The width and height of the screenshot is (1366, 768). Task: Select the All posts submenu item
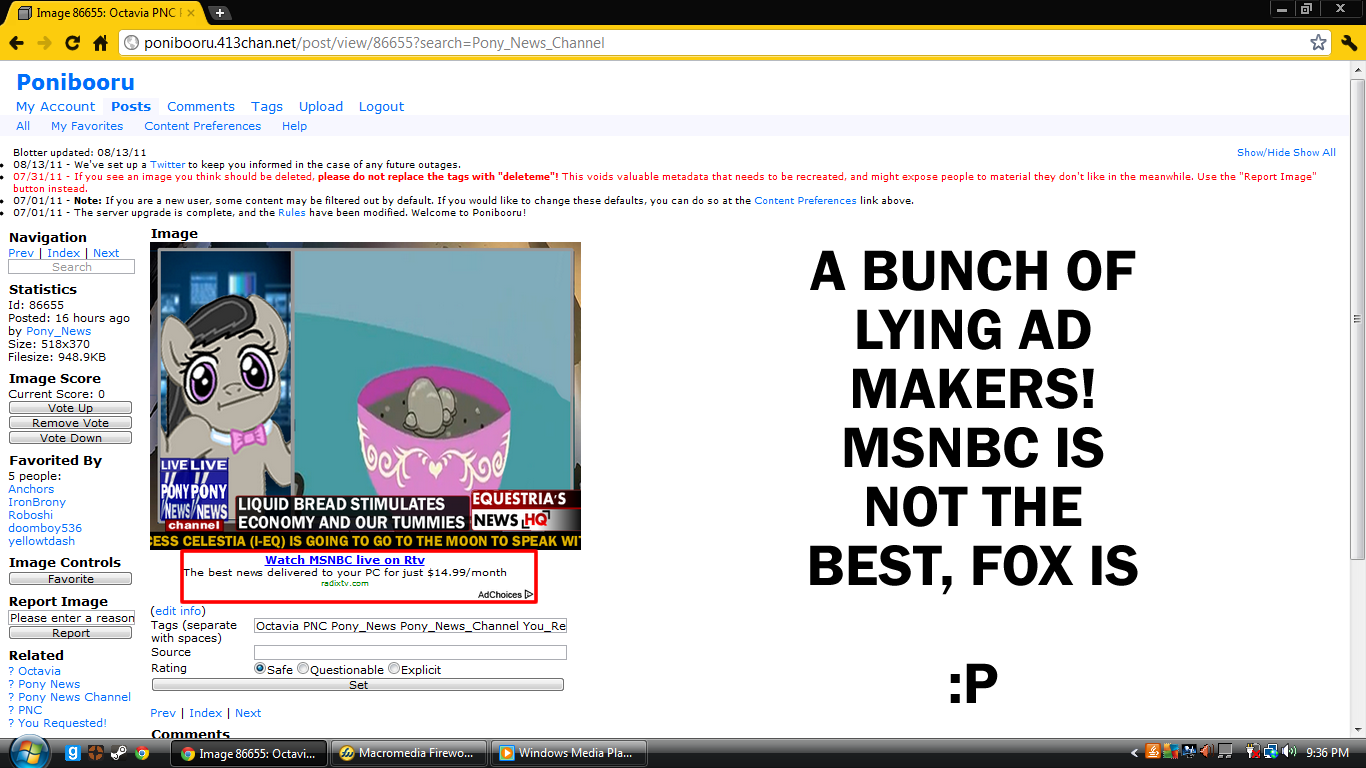(23, 126)
